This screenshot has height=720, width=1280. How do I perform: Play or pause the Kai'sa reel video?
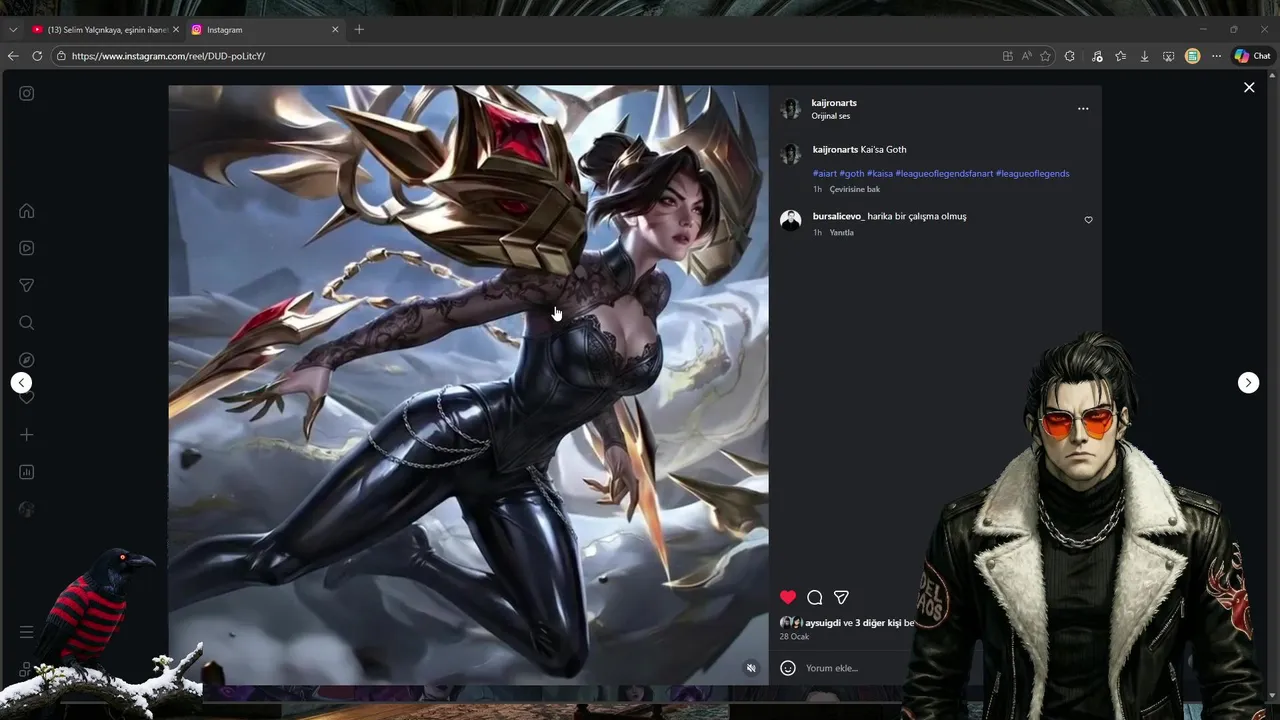click(x=468, y=385)
